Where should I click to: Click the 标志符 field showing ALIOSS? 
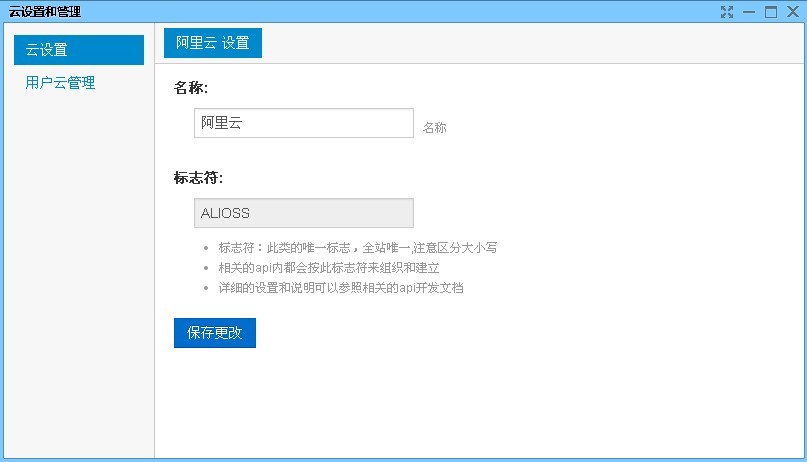[304, 213]
